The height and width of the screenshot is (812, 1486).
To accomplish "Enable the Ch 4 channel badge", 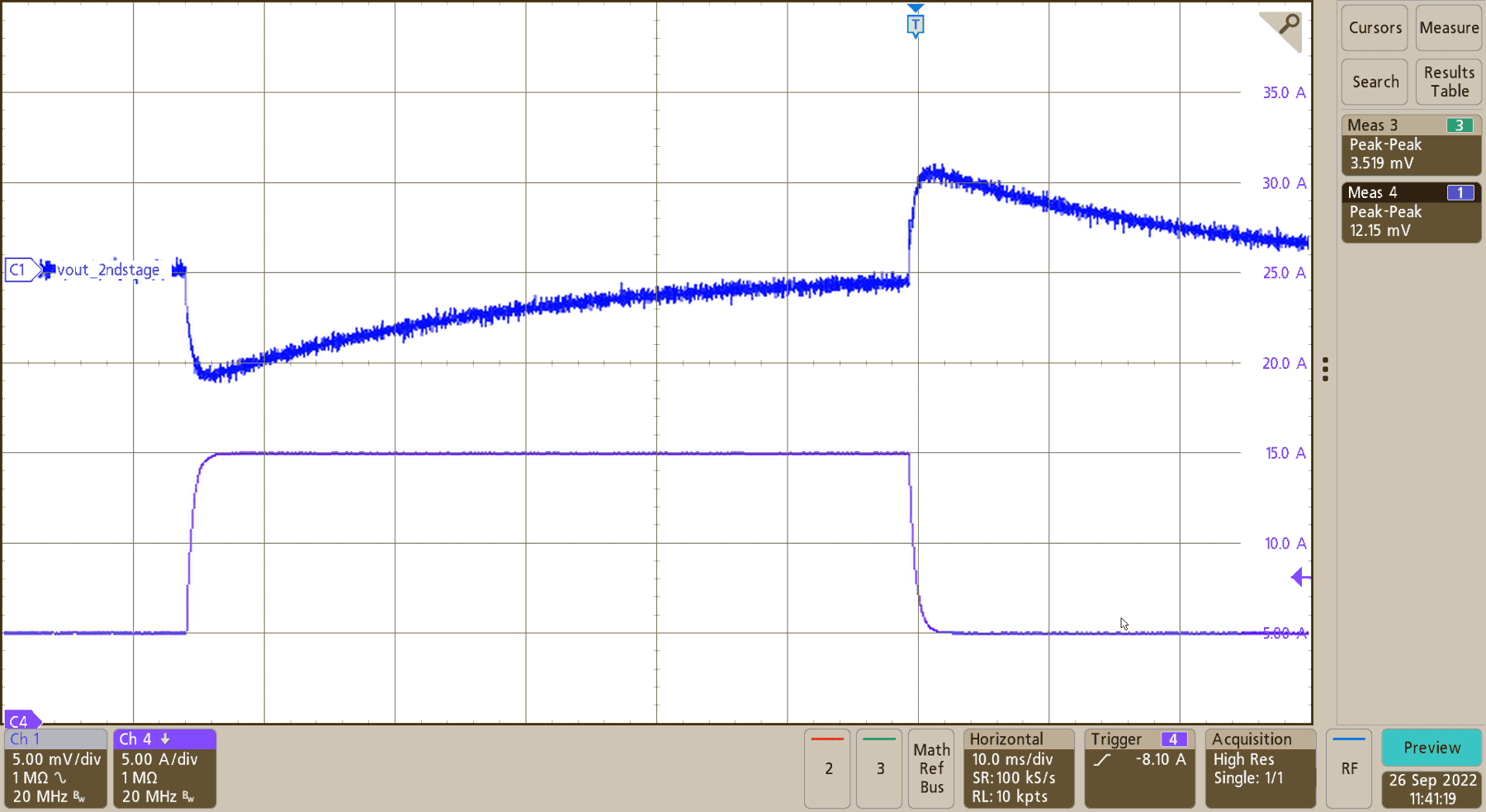I will (x=164, y=768).
